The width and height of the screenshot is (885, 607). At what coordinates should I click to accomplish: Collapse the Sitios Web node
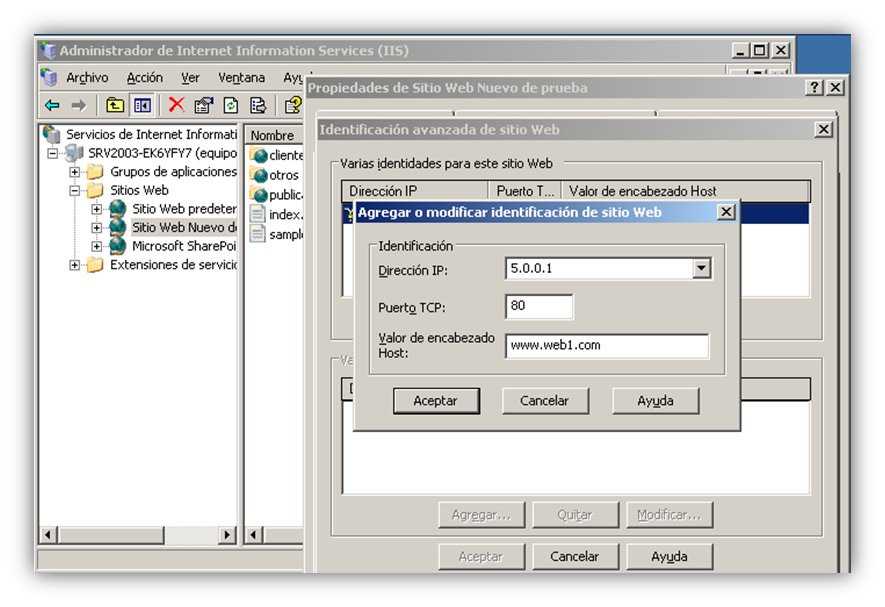[75, 190]
